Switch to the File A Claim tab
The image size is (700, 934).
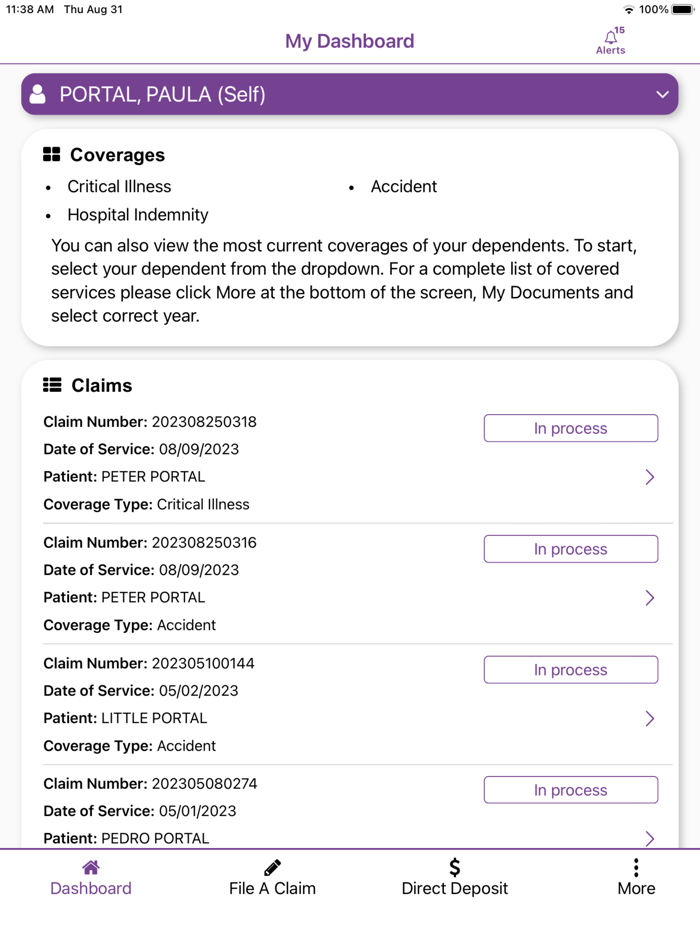pos(272,877)
